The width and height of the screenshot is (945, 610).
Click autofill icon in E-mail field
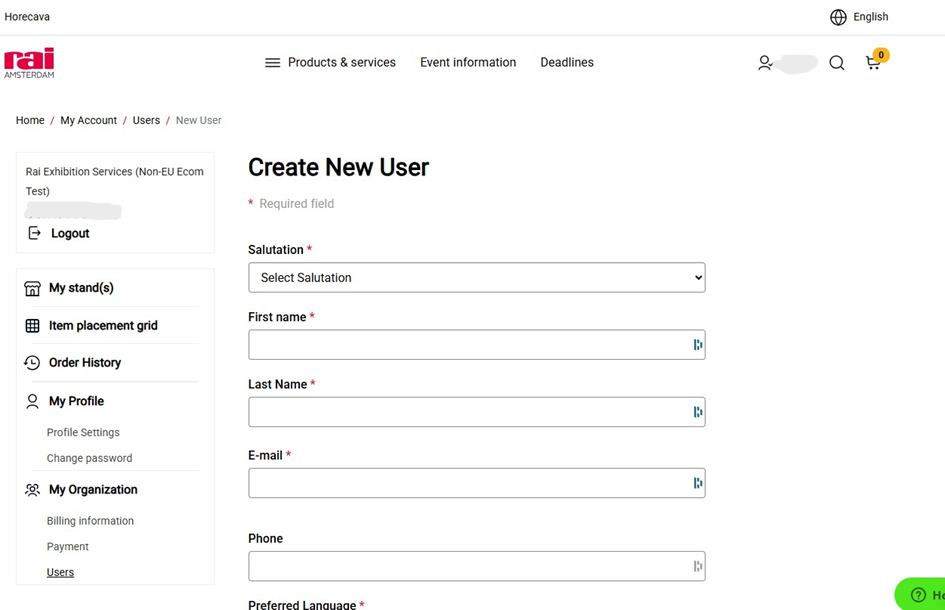[x=697, y=483]
